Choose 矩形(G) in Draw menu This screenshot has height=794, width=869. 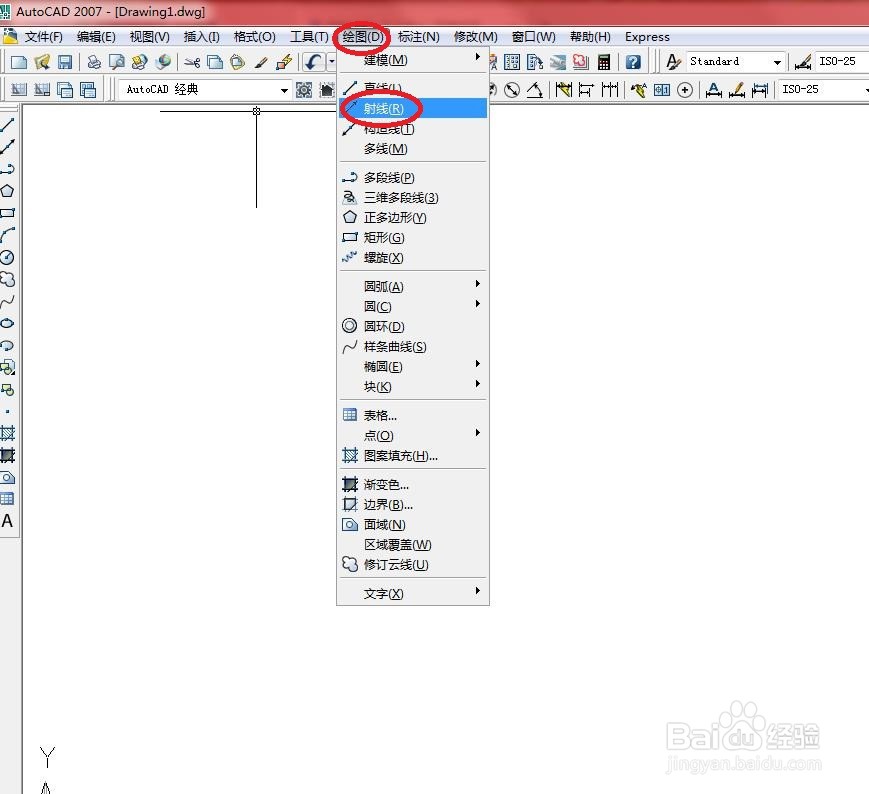coord(413,237)
